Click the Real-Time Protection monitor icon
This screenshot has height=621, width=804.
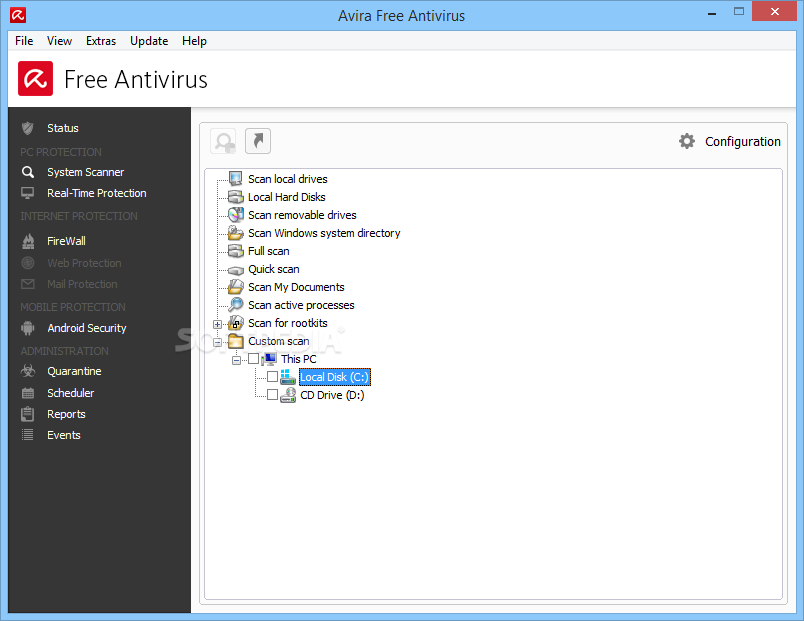[x=28, y=193]
